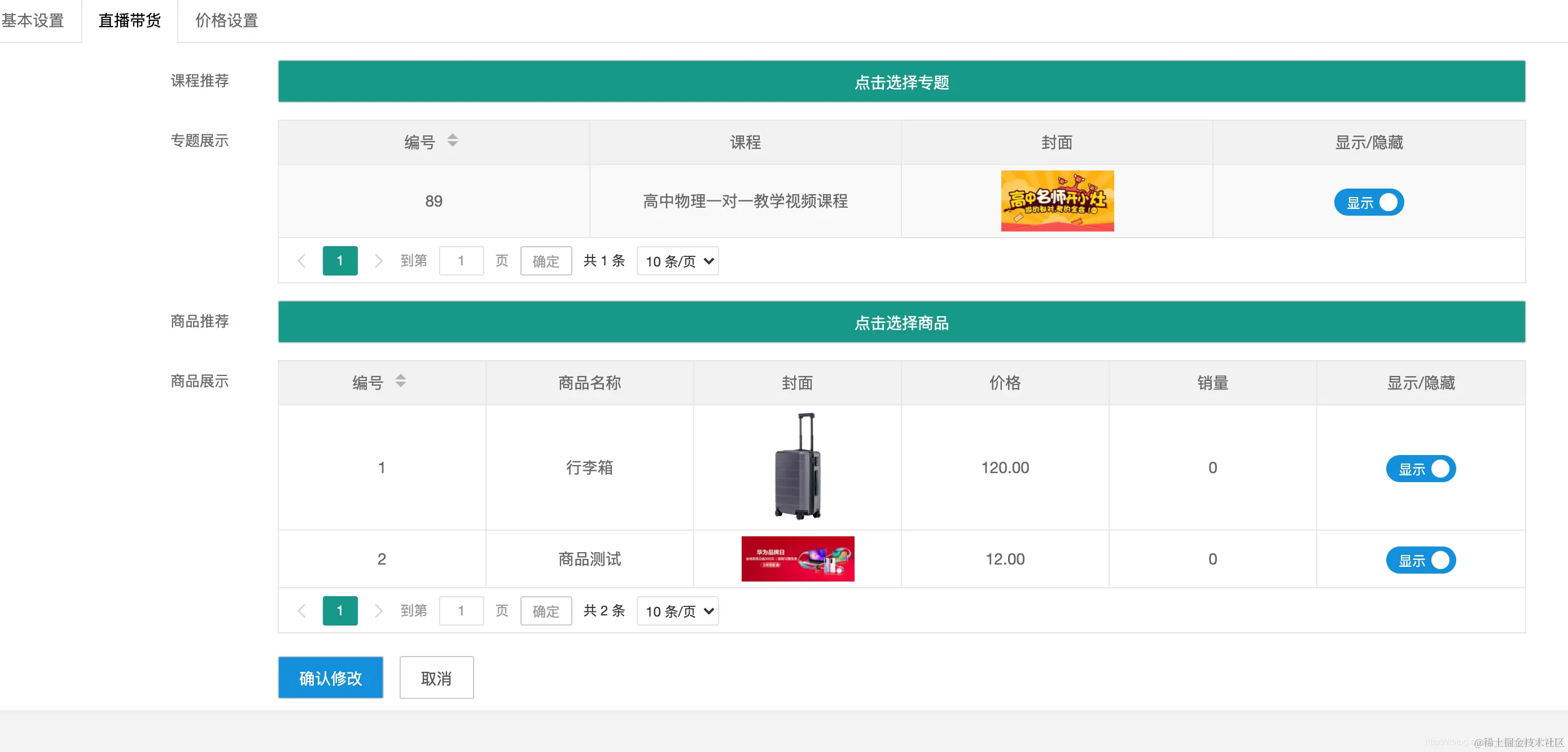Open the cover image for 高中物理 course
Image resolution: width=1568 pixels, height=752 pixels.
pyautogui.click(x=1057, y=201)
